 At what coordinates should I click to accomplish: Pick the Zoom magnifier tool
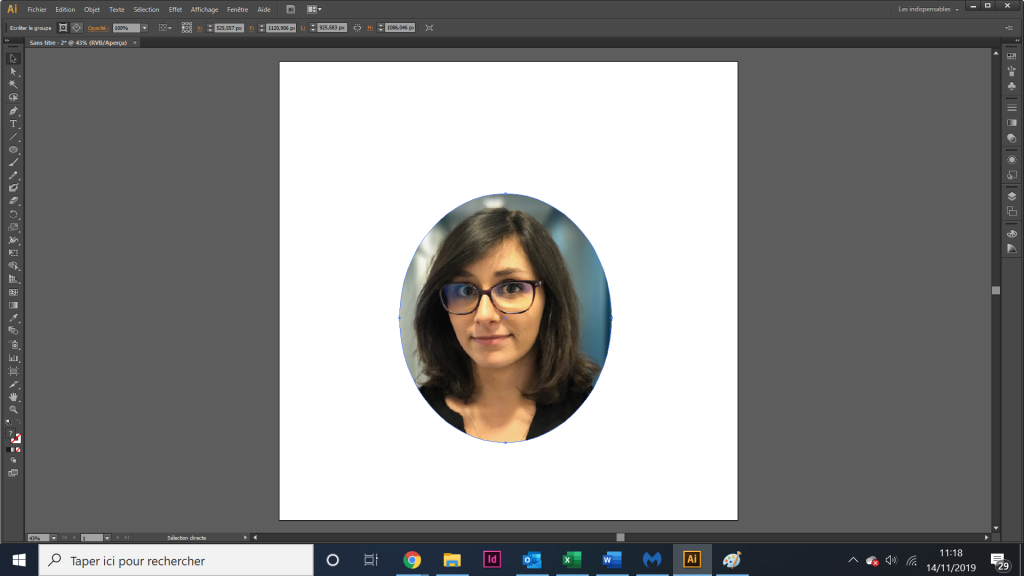click(x=13, y=409)
